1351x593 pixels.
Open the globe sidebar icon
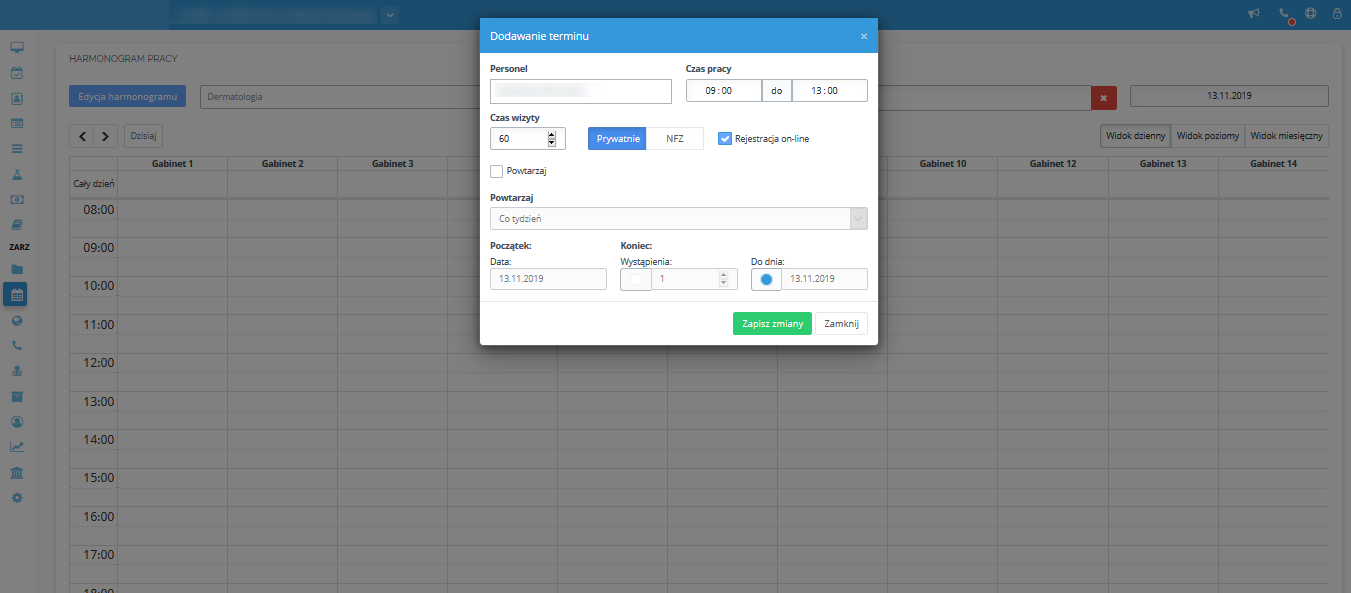[16, 320]
